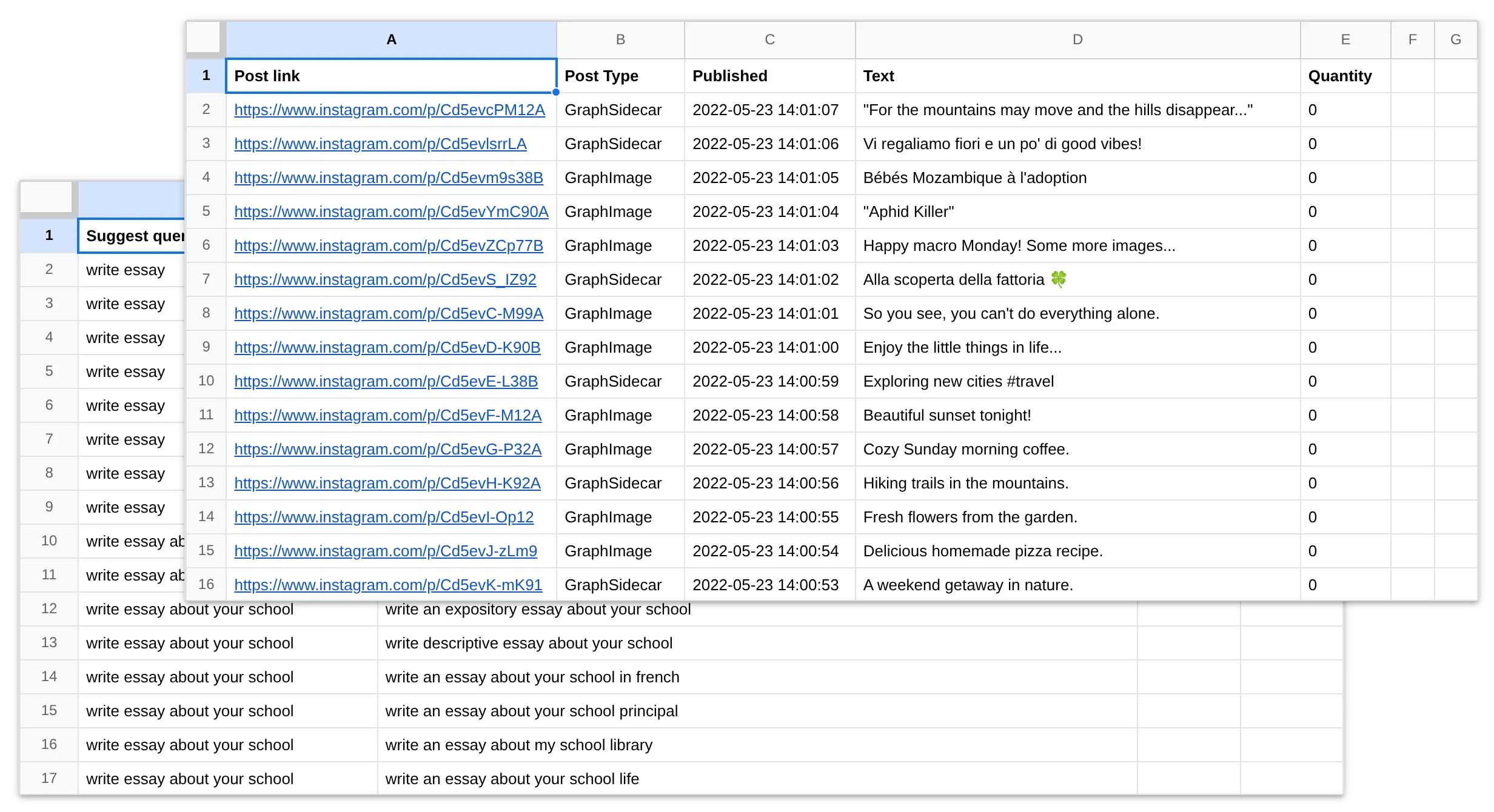The image size is (1494, 812).
Task: Open the Cd5evcPM12A Instagram post link
Action: (x=389, y=110)
